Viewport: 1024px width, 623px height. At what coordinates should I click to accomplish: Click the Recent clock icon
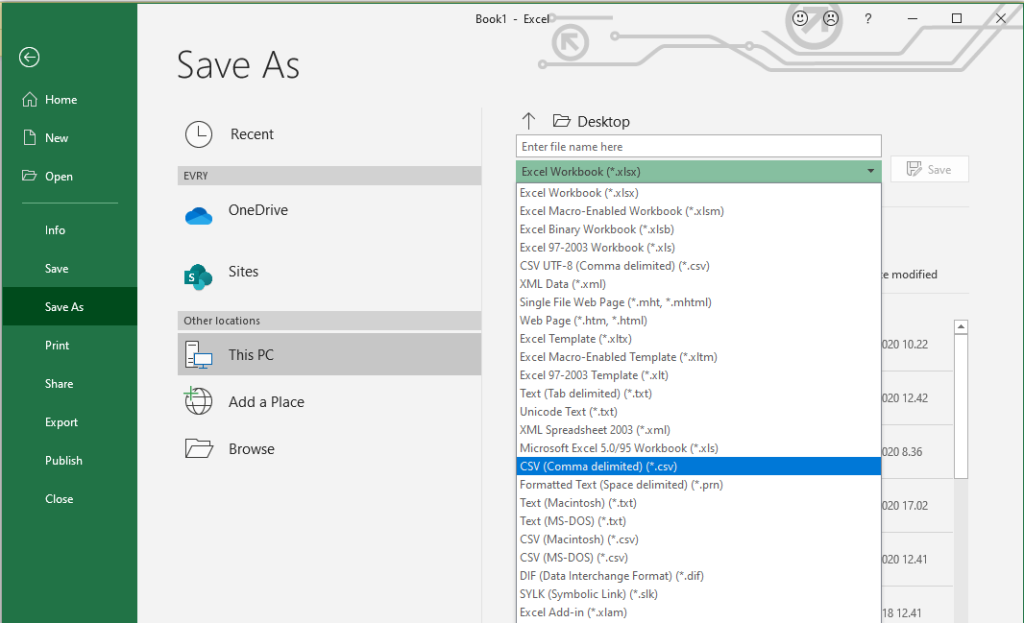click(x=199, y=135)
